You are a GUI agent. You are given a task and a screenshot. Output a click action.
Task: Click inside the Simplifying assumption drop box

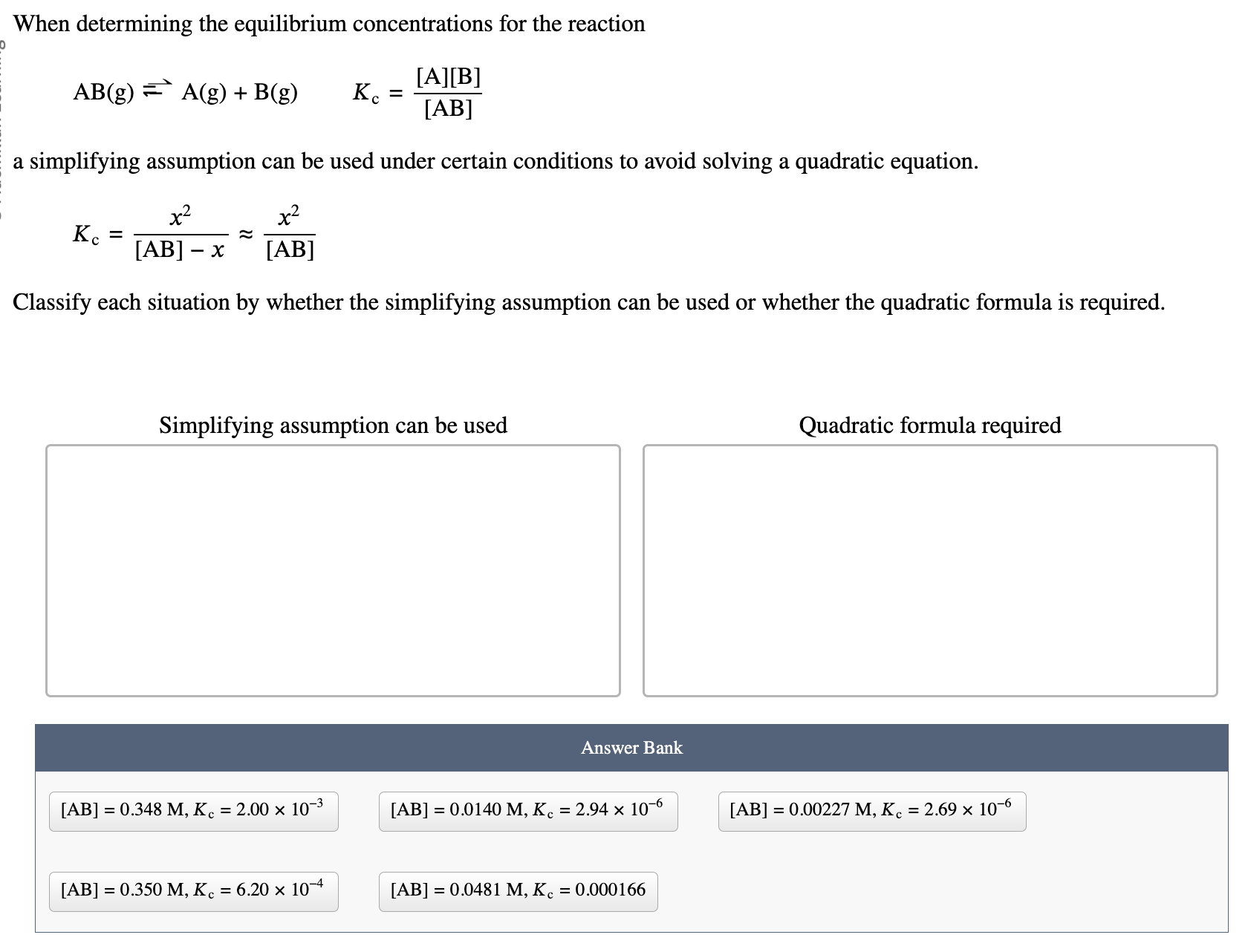[x=332, y=570]
